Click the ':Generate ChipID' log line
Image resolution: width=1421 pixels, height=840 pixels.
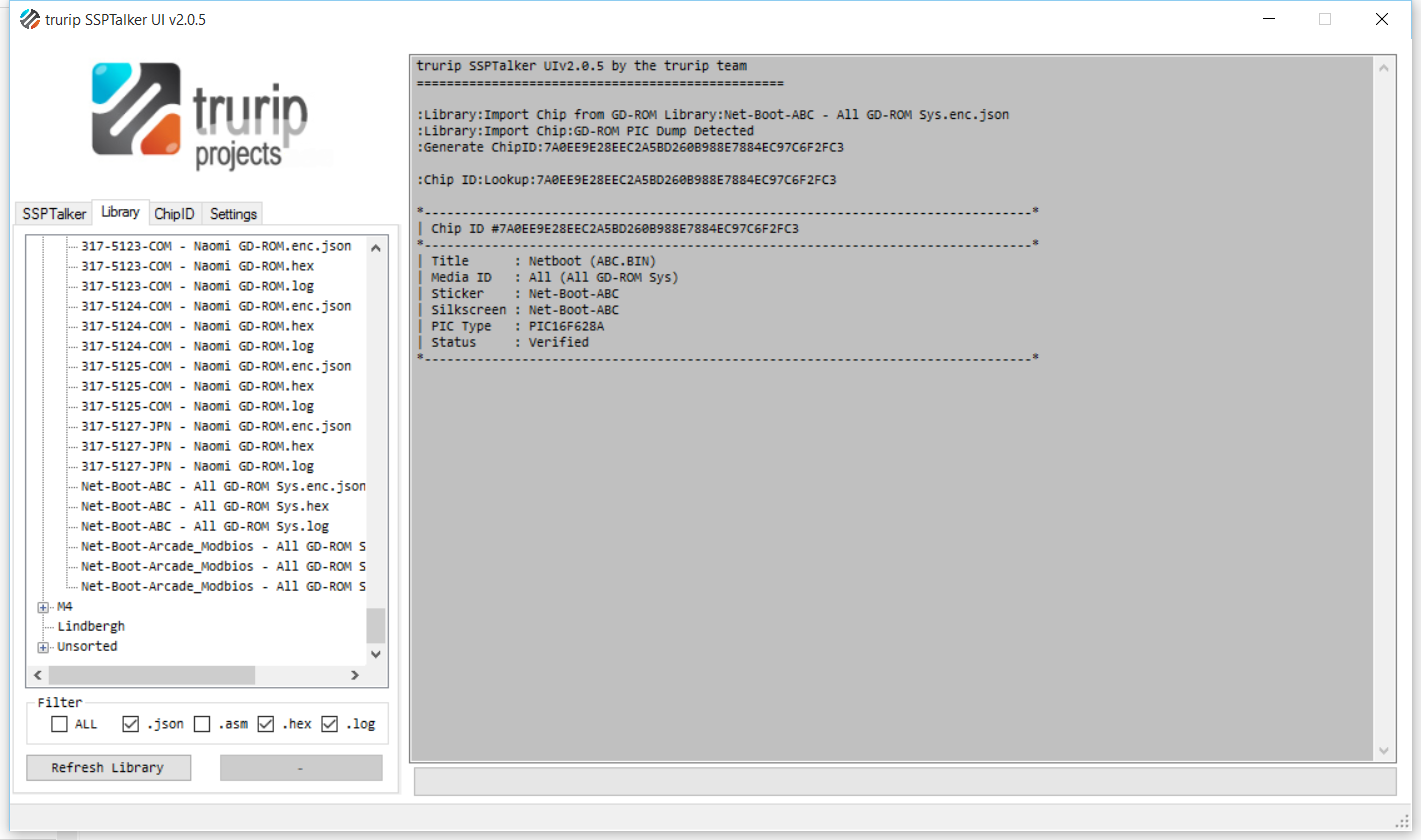(631, 148)
